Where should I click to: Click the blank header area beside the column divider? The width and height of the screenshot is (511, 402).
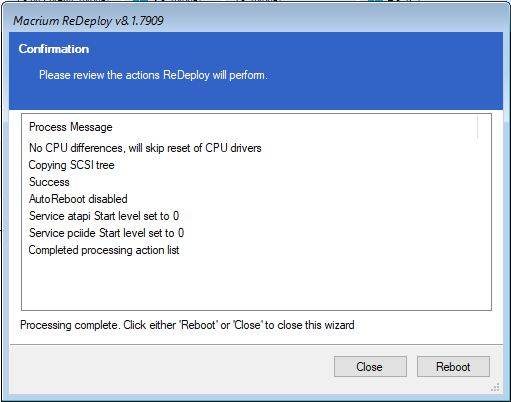coord(485,127)
